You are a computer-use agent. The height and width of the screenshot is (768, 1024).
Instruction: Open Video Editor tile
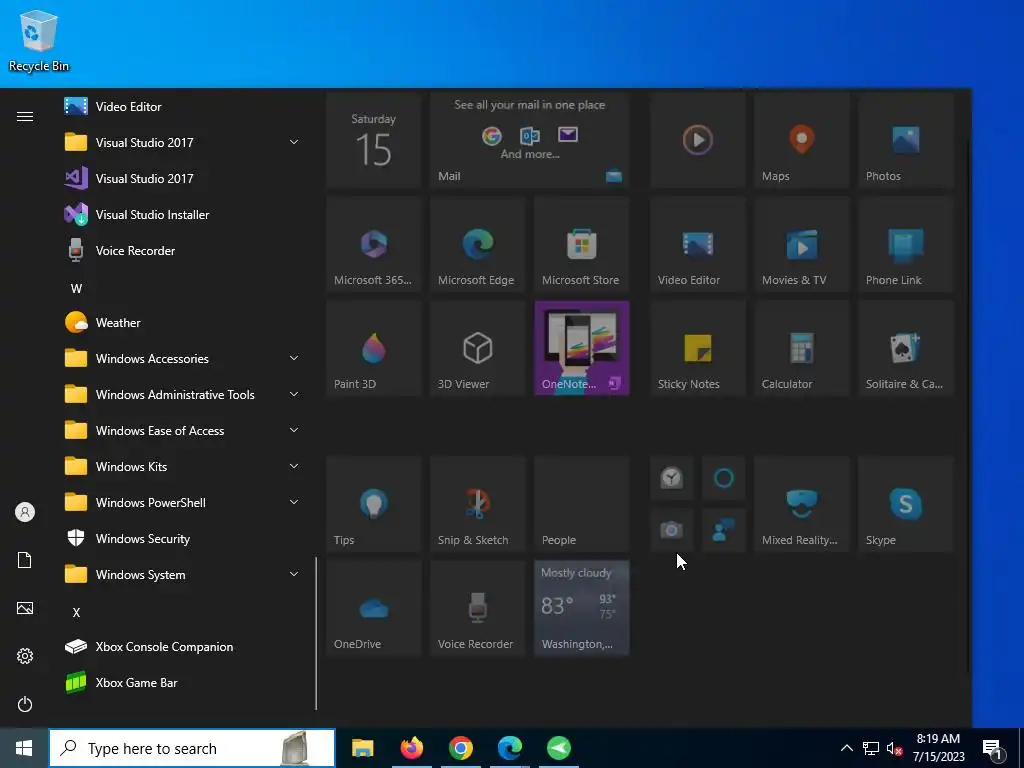[697, 244]
